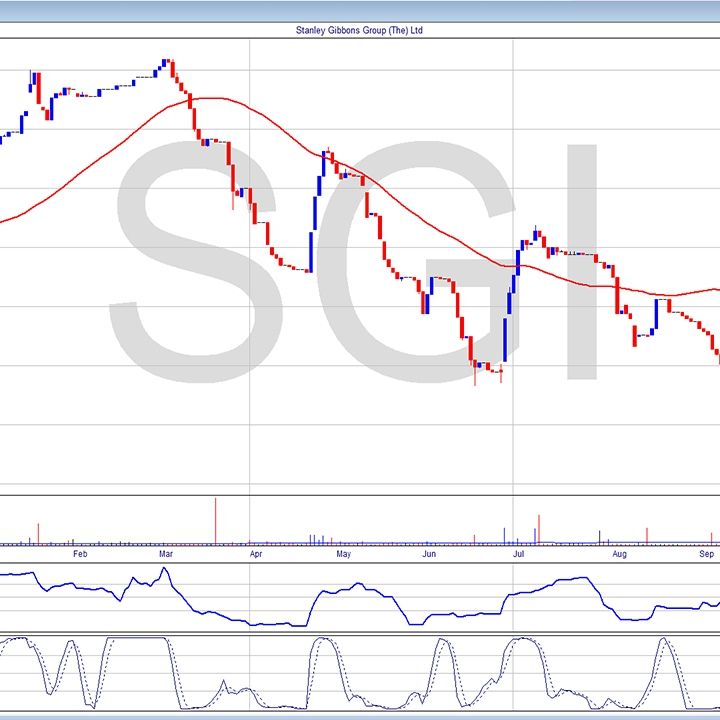
Task: Click the Jun month label
Action: [x=429, y=553]
